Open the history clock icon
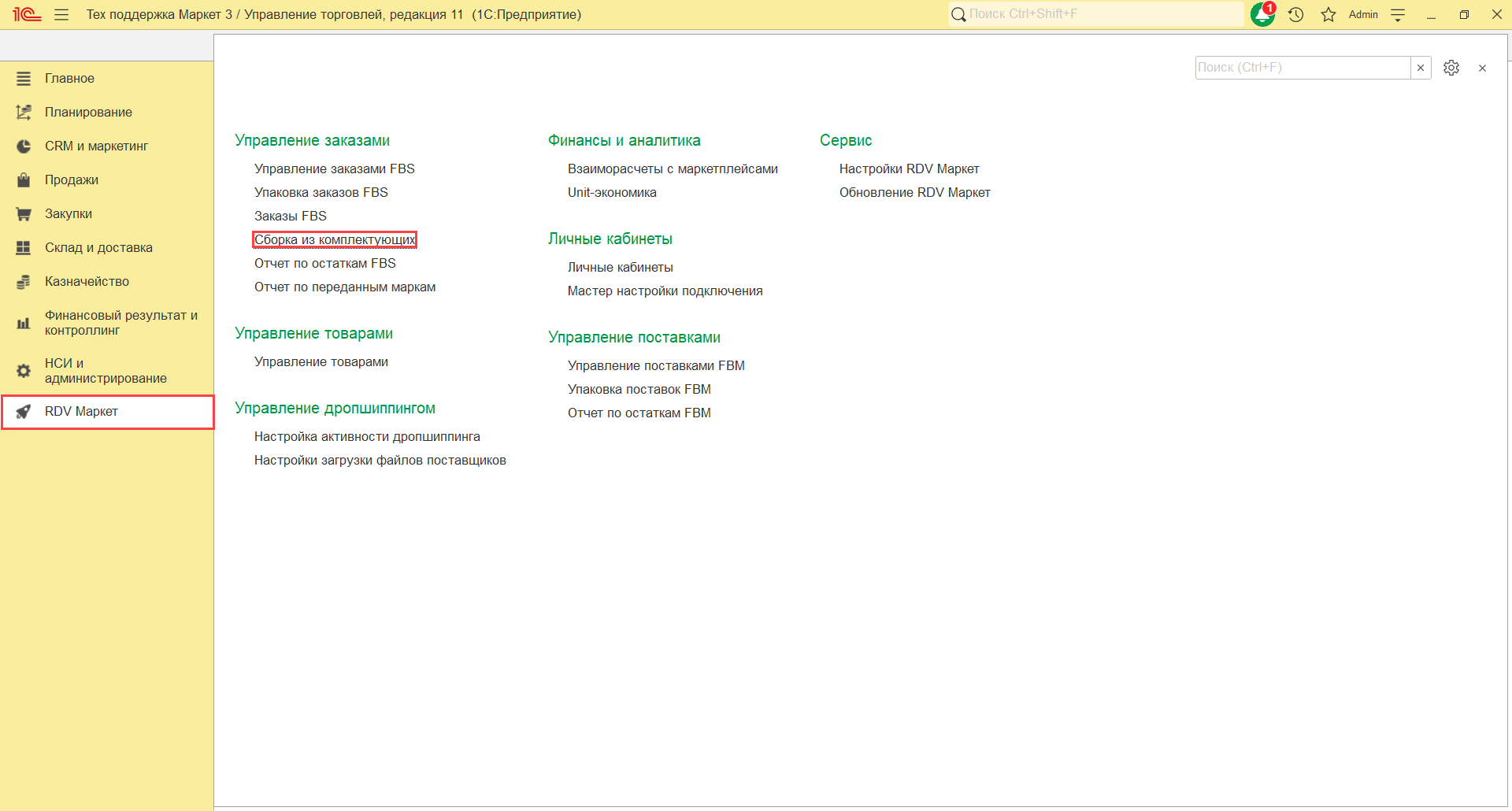 point(1296,14)
